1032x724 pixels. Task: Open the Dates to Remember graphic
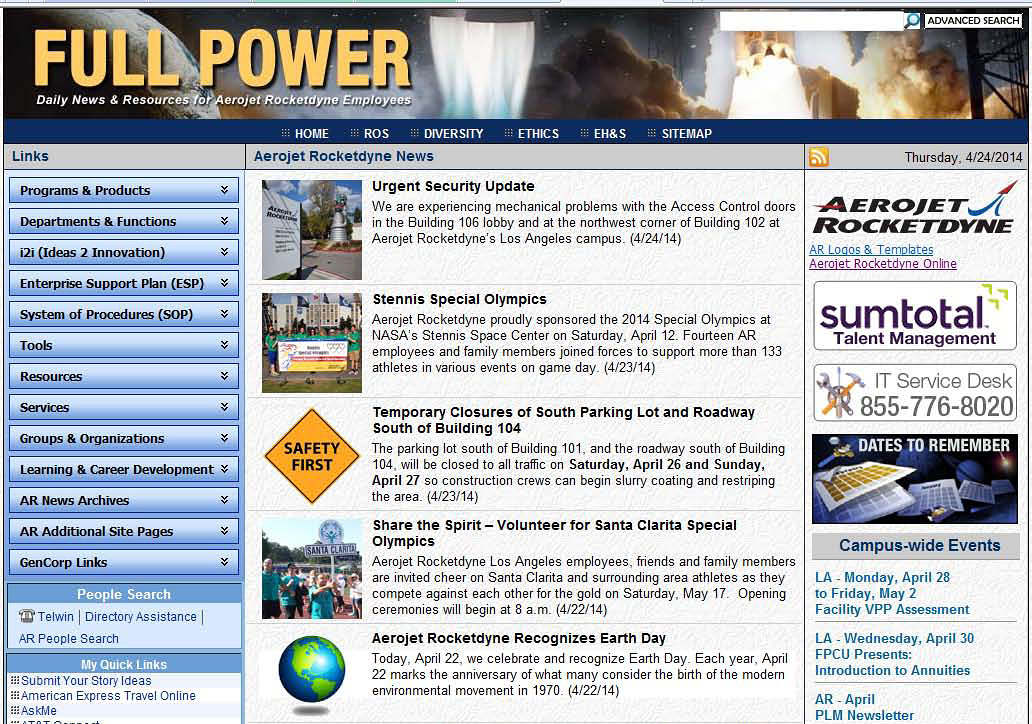pyautogui.click(x=914, y=478)
